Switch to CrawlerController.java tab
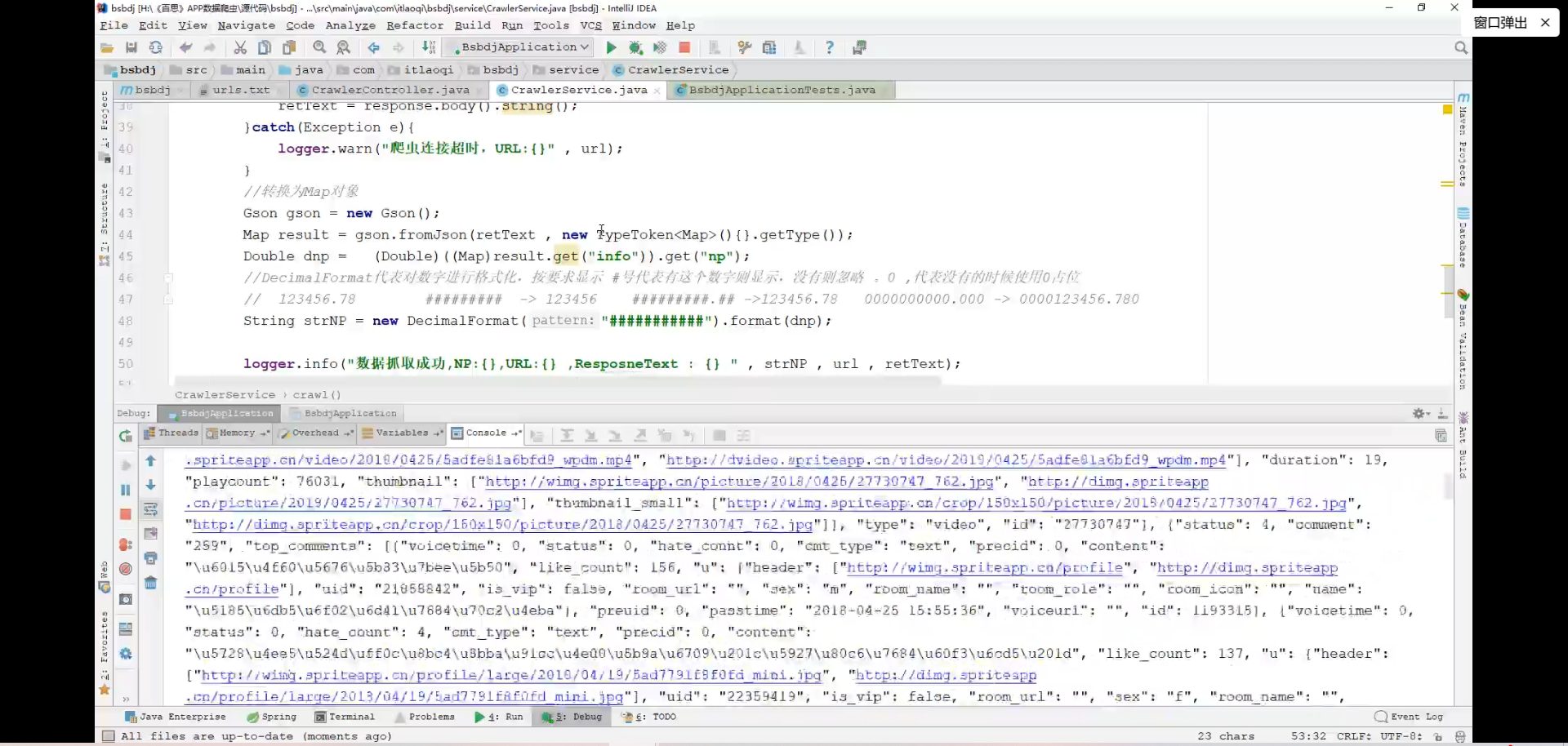The image size is (1568, 746). pyautogui.click(x=390, y=90)
